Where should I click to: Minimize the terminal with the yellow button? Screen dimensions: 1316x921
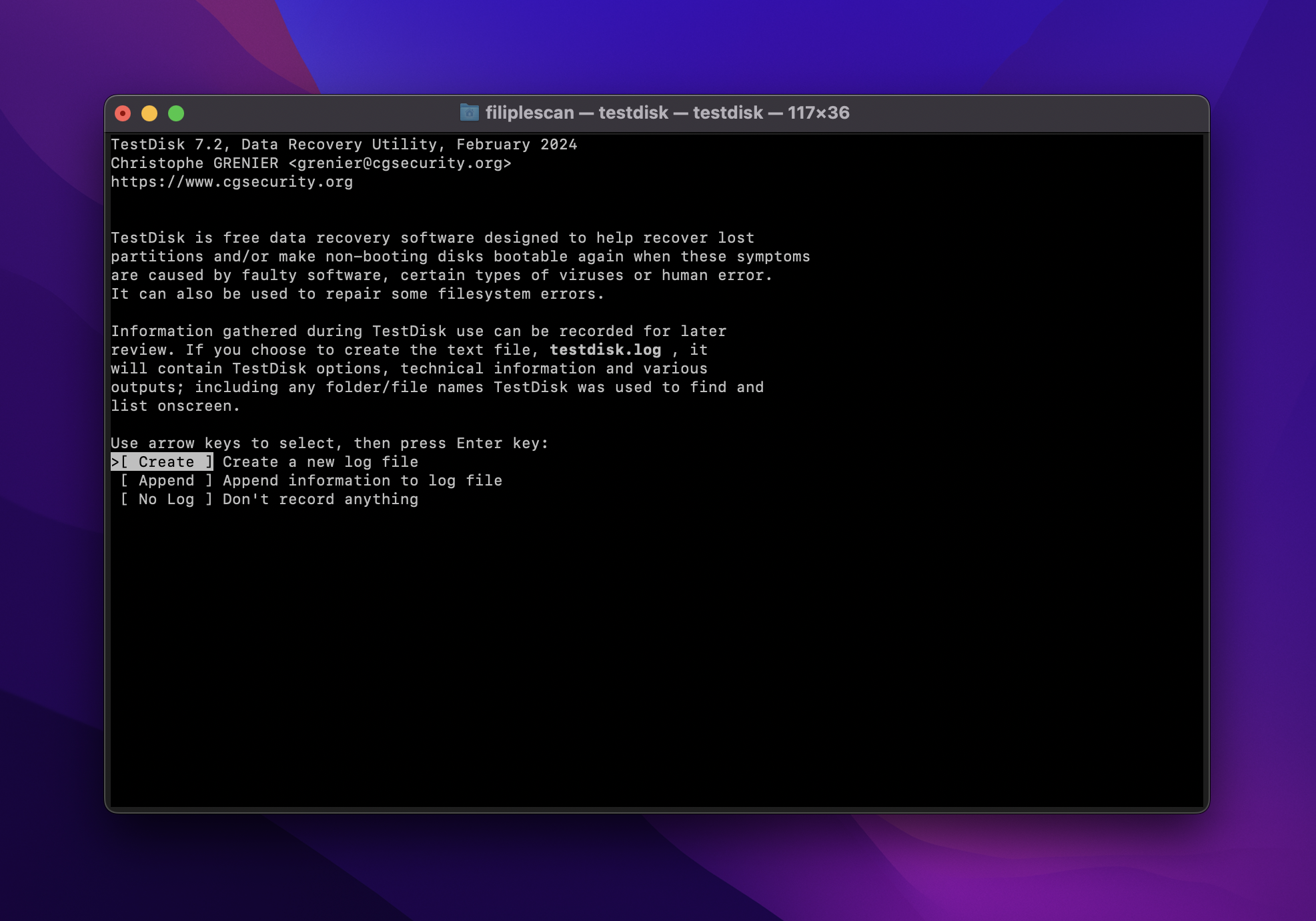[x=149, y=113]
